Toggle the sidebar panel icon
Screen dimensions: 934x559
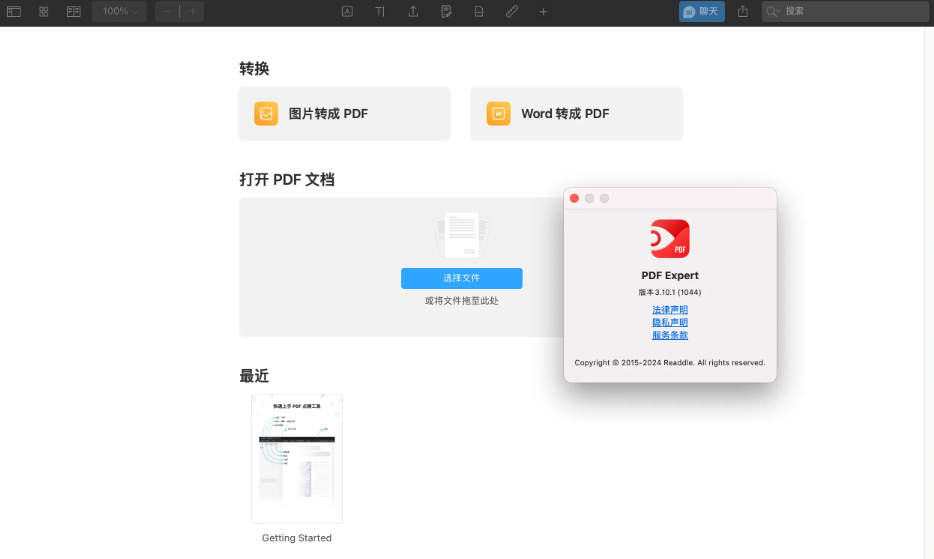(x=14, y=11)
